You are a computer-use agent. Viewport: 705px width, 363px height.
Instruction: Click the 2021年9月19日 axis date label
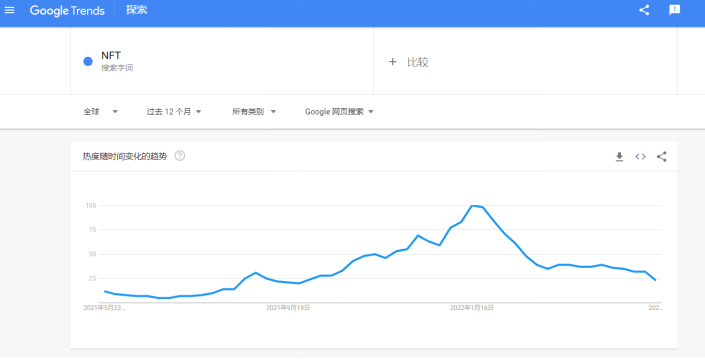pyautogui.click(x=288, y=308)
